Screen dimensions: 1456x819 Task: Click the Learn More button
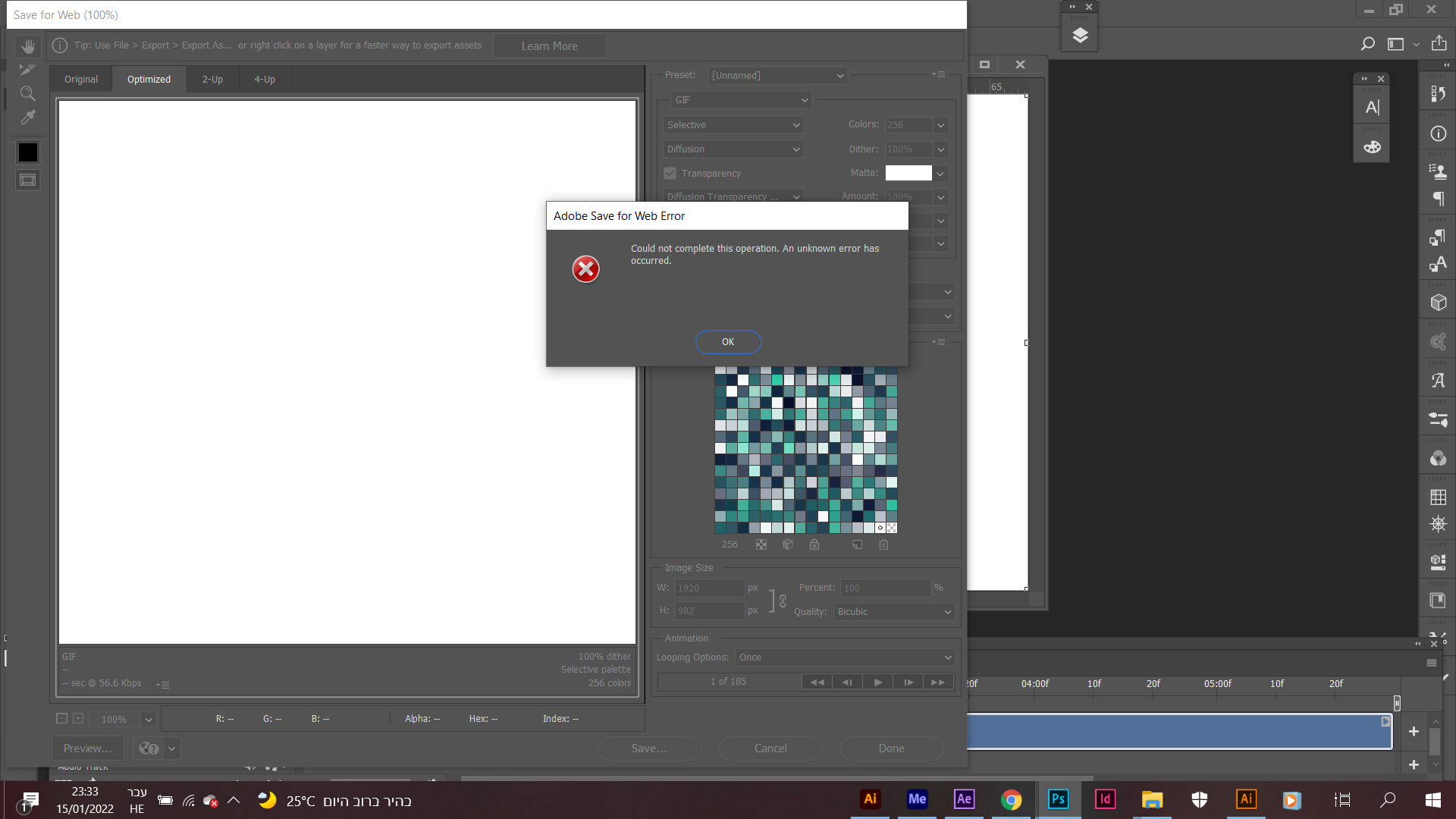point(549,46)
